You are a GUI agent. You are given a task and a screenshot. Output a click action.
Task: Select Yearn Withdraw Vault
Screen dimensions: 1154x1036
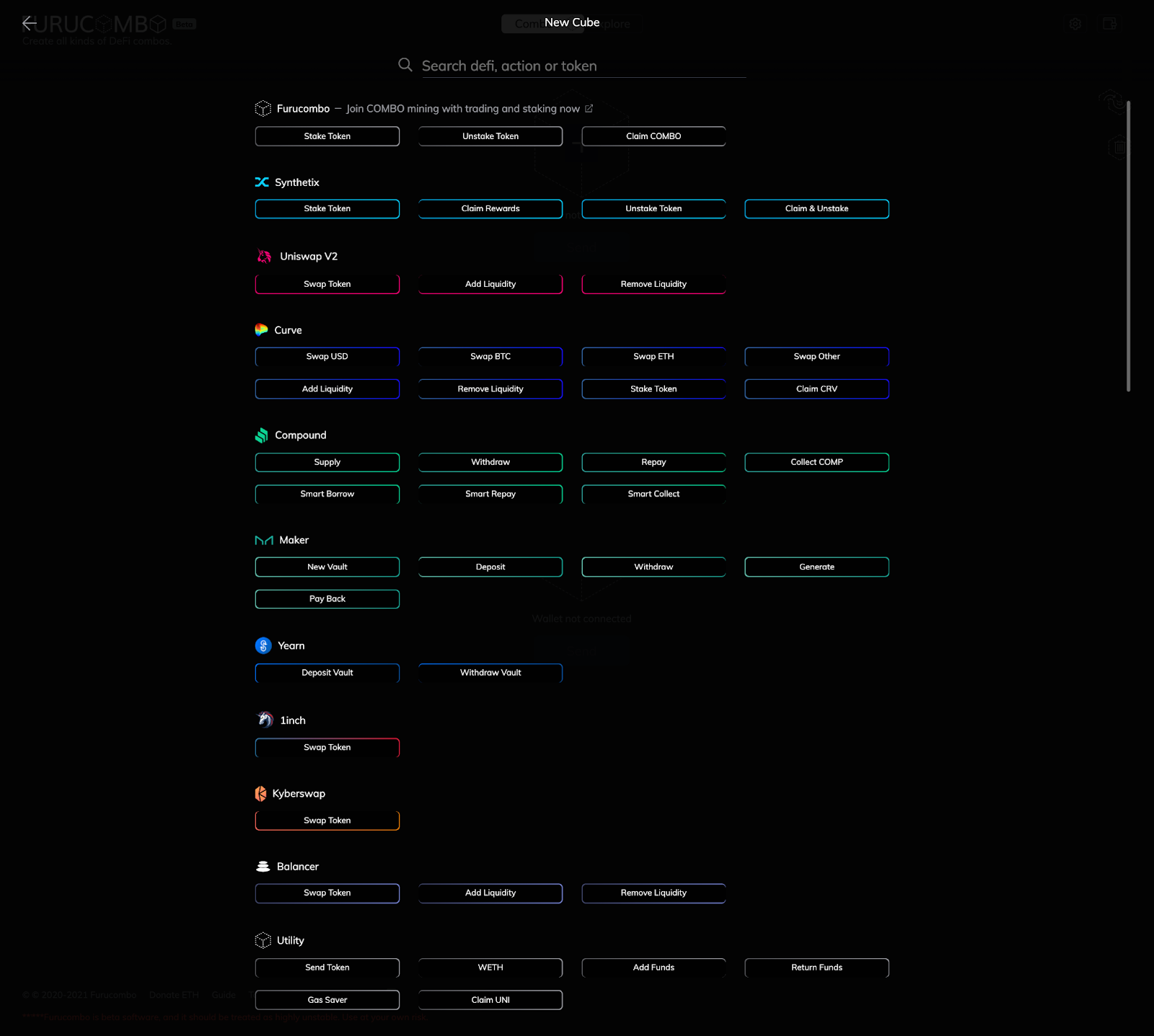(x=490, y=673)
